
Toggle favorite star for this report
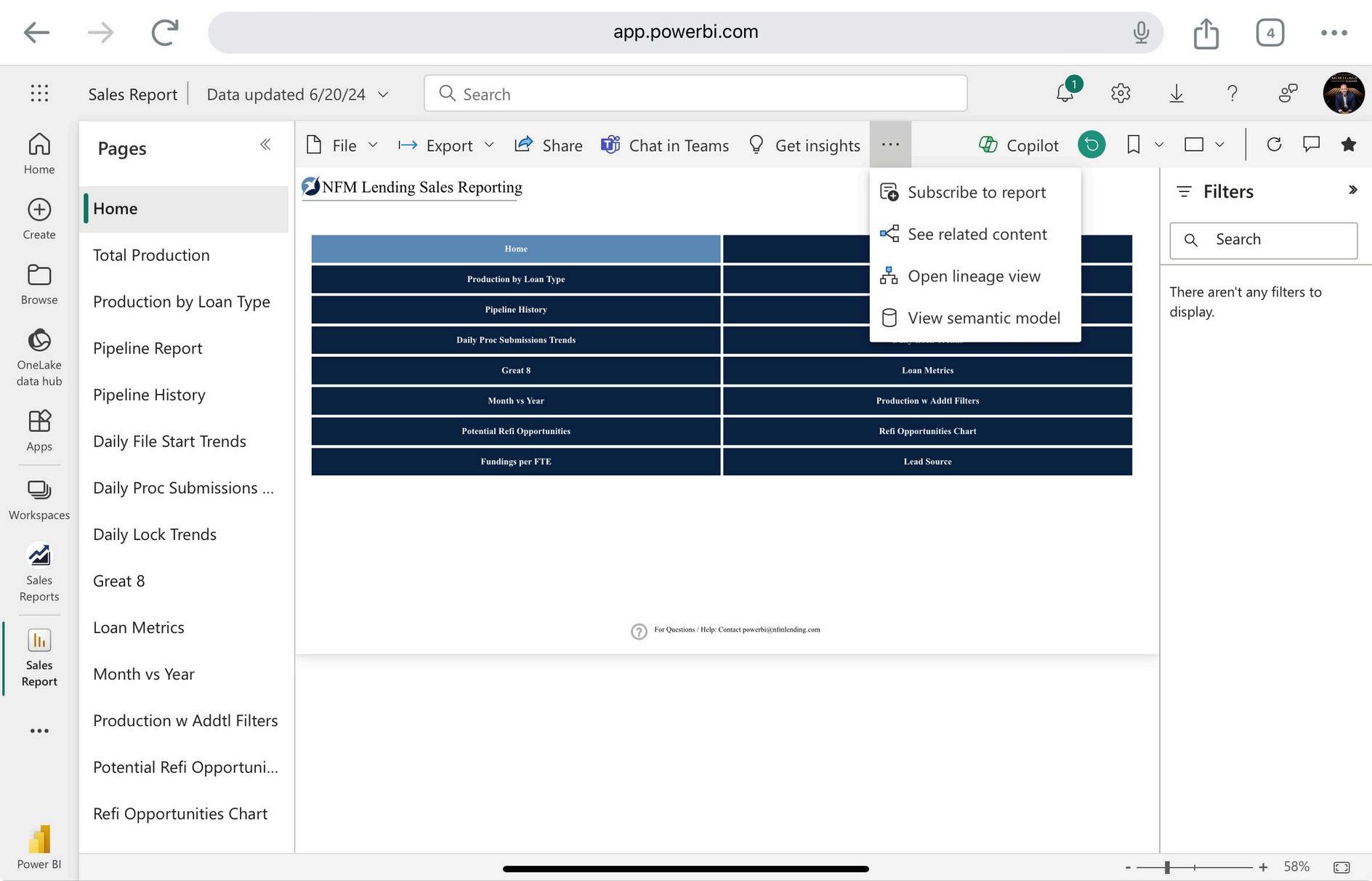1349,145
